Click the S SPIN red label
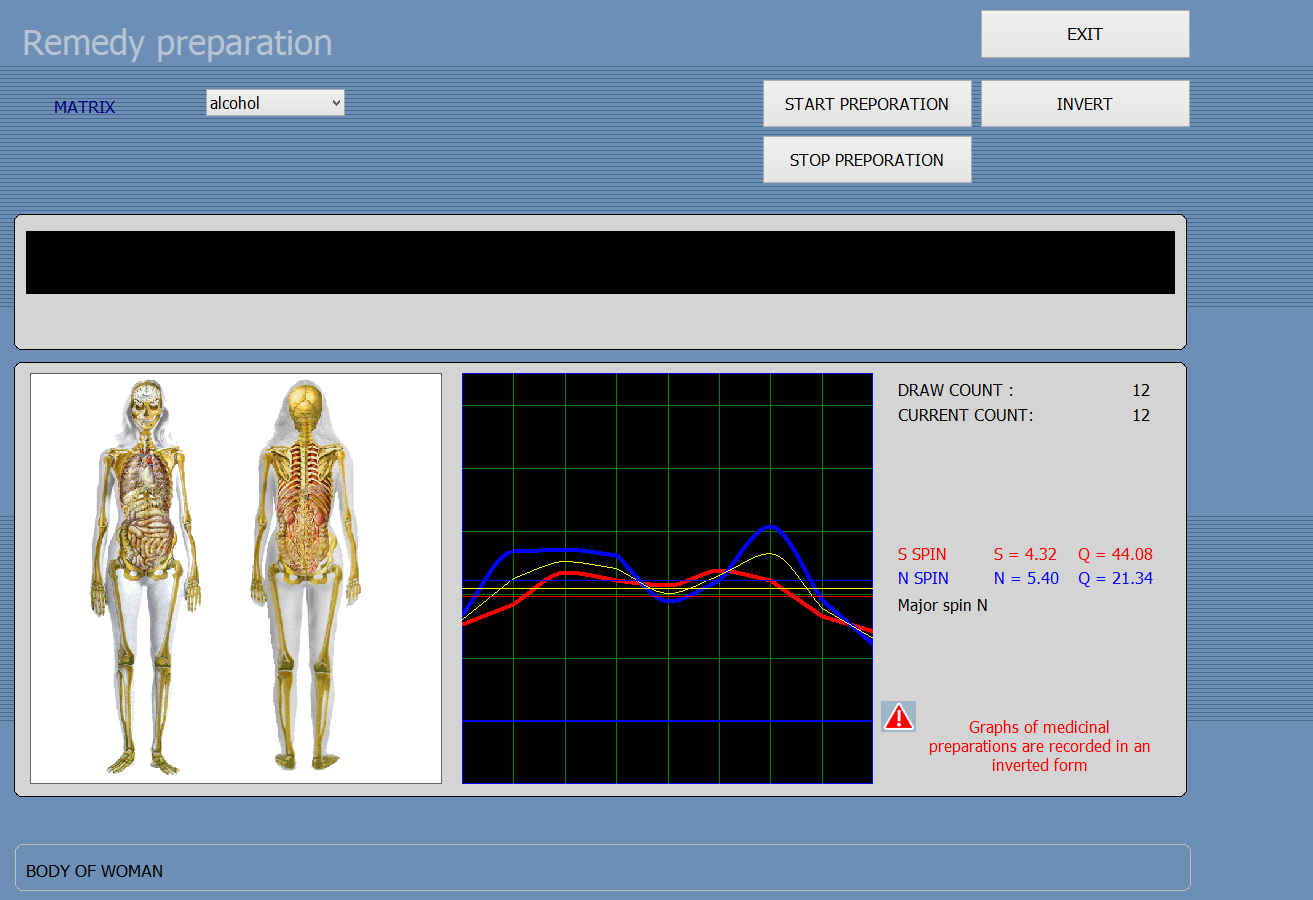 (922, 554)
